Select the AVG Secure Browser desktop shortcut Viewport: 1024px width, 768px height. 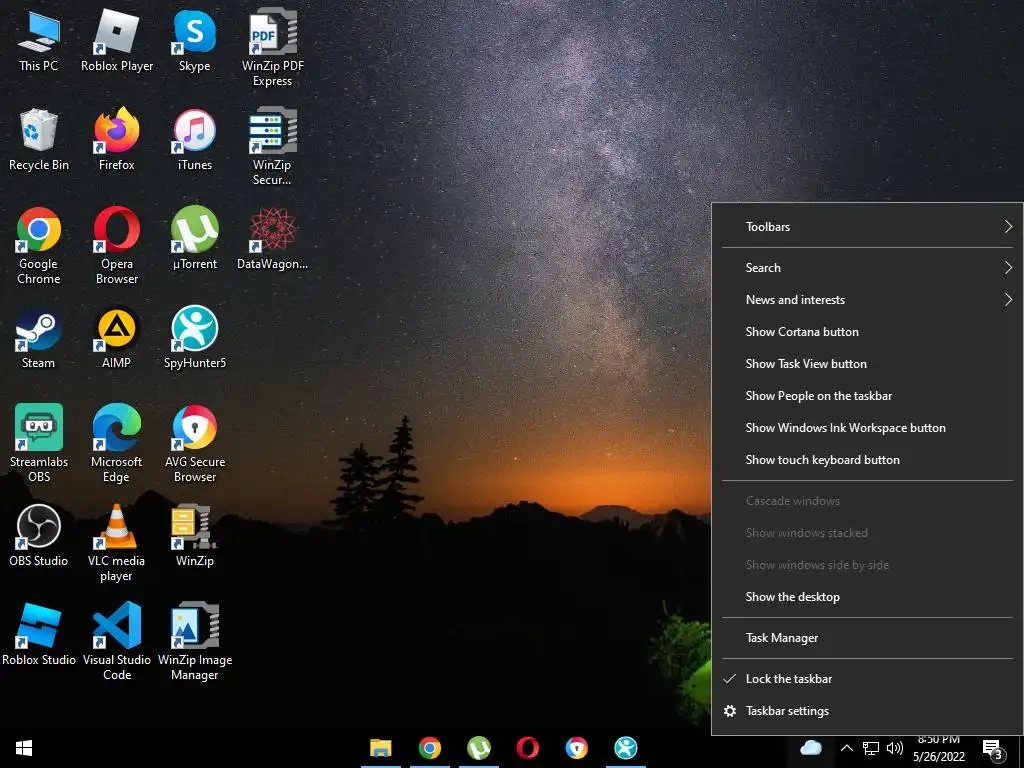point(195,444)
